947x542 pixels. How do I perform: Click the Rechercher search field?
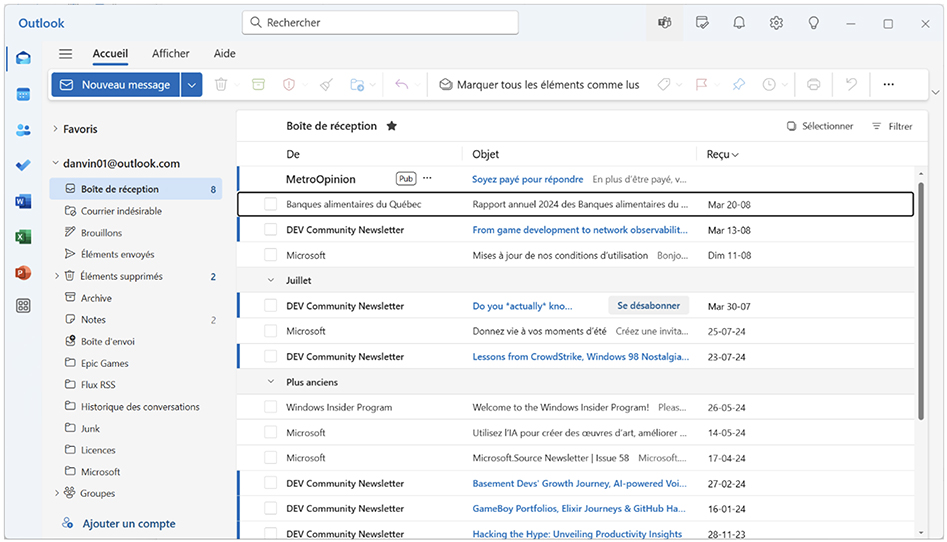click(380, 22)
